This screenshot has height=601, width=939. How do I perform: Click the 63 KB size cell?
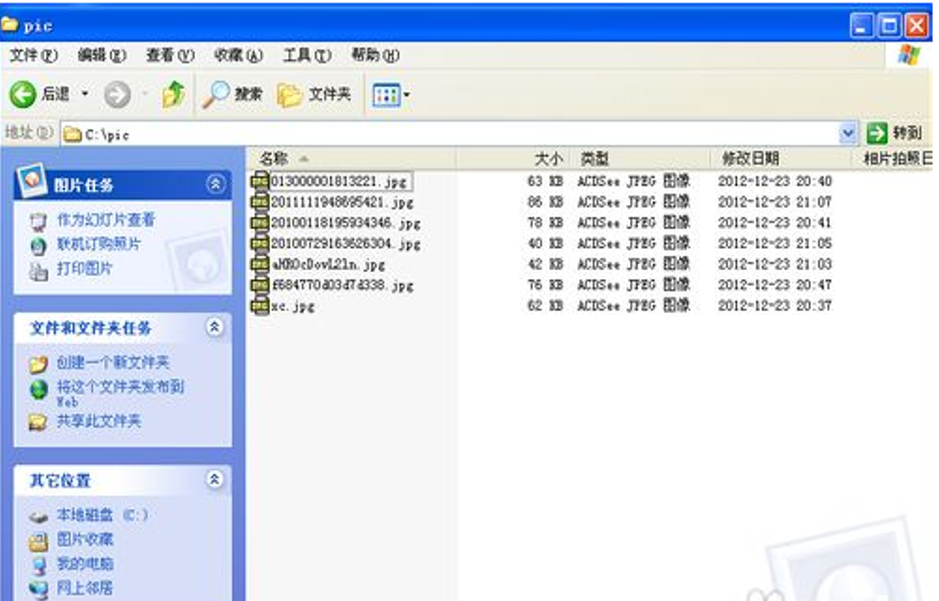[545, 181]
